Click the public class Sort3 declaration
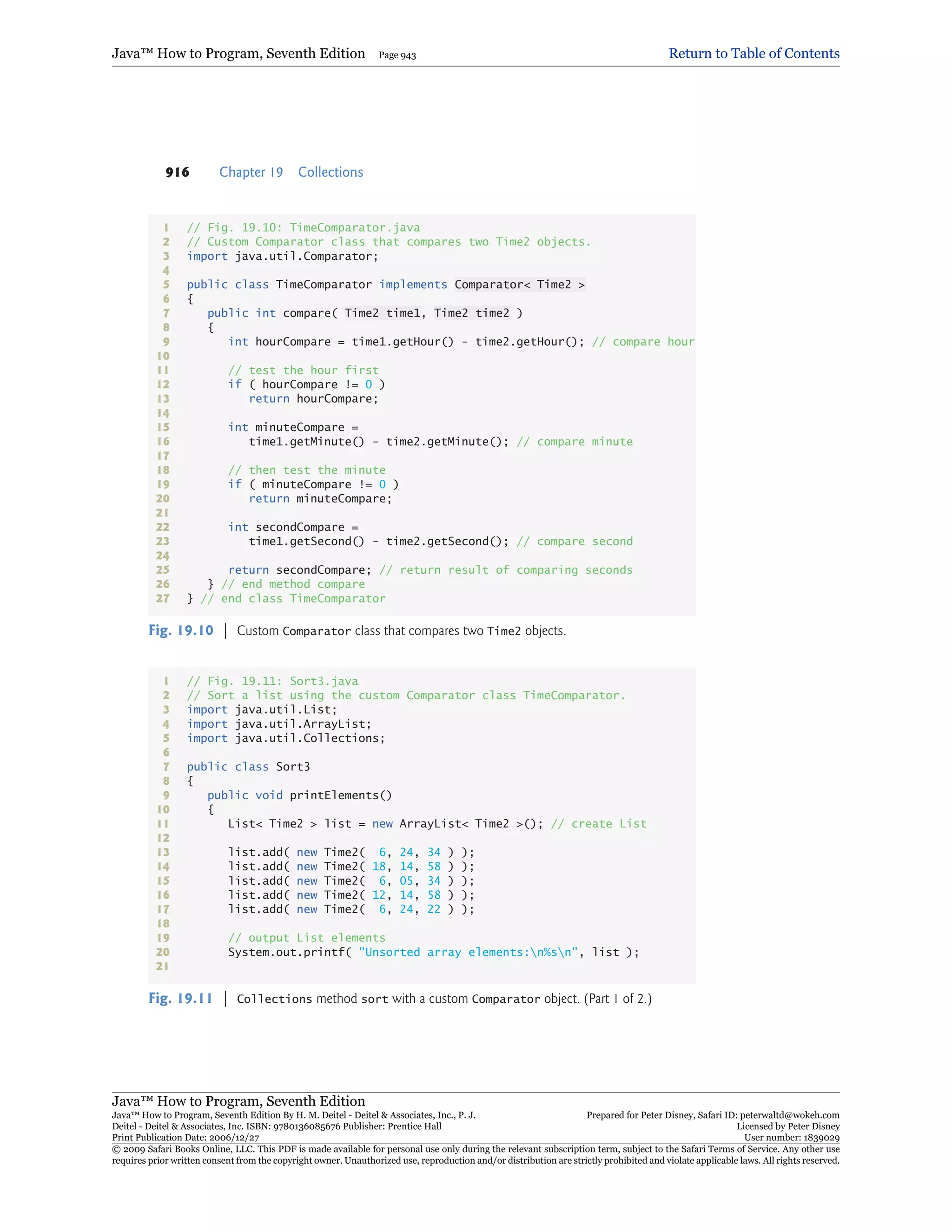This screenshot has height=1232, width=952. click(248, 767)
